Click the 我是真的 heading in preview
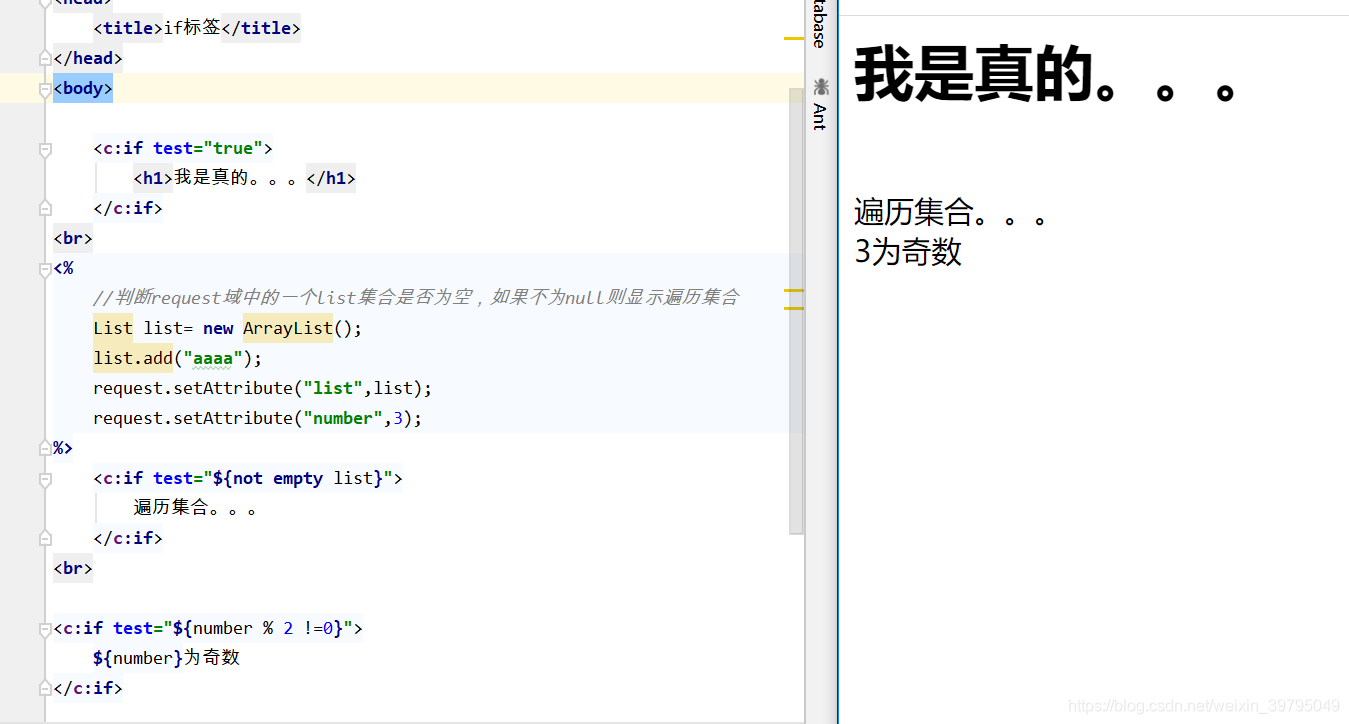This screenshot has width=1349, height=724. coord(1046,75)
